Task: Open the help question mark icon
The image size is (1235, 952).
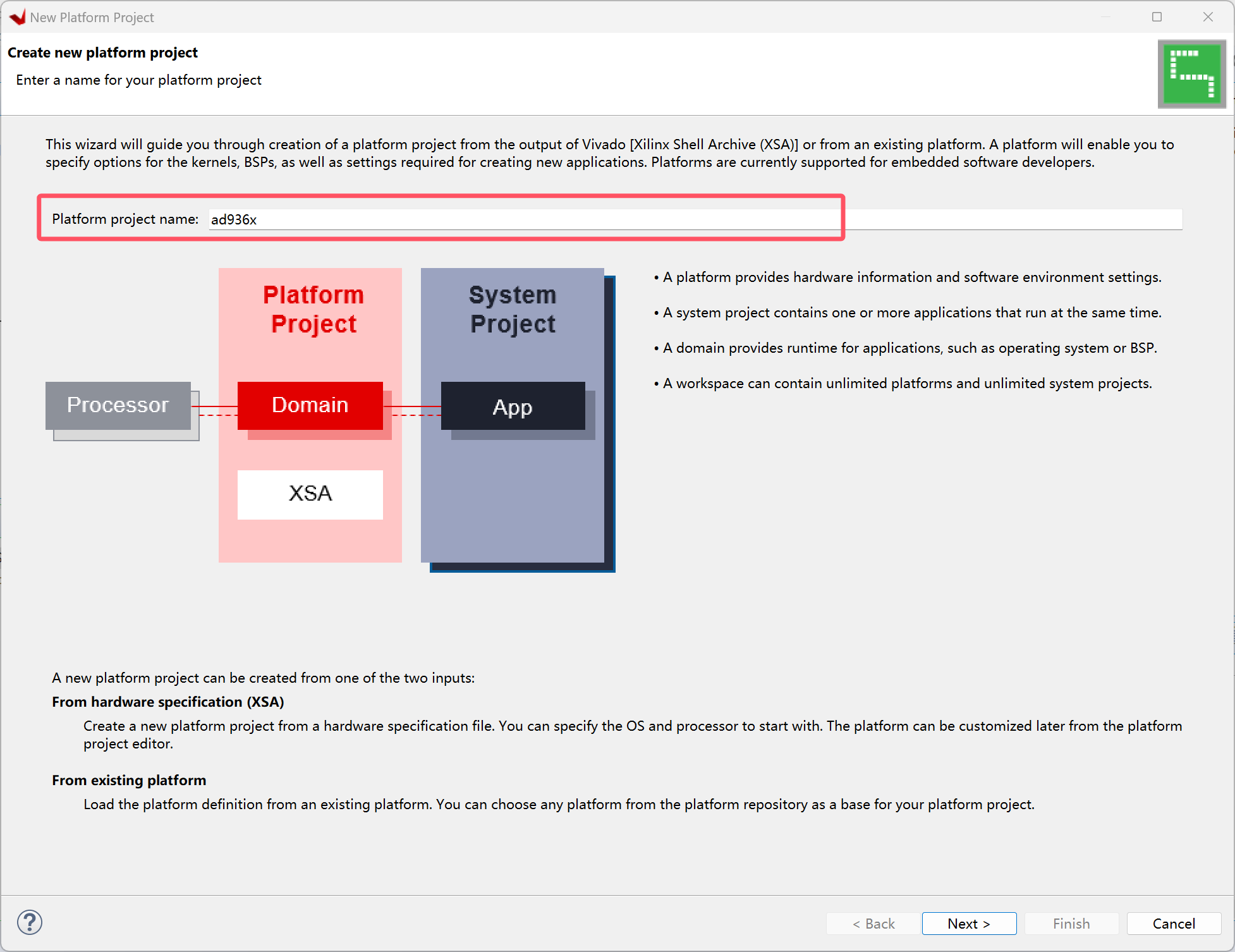Action: click(x=30, y=922)
